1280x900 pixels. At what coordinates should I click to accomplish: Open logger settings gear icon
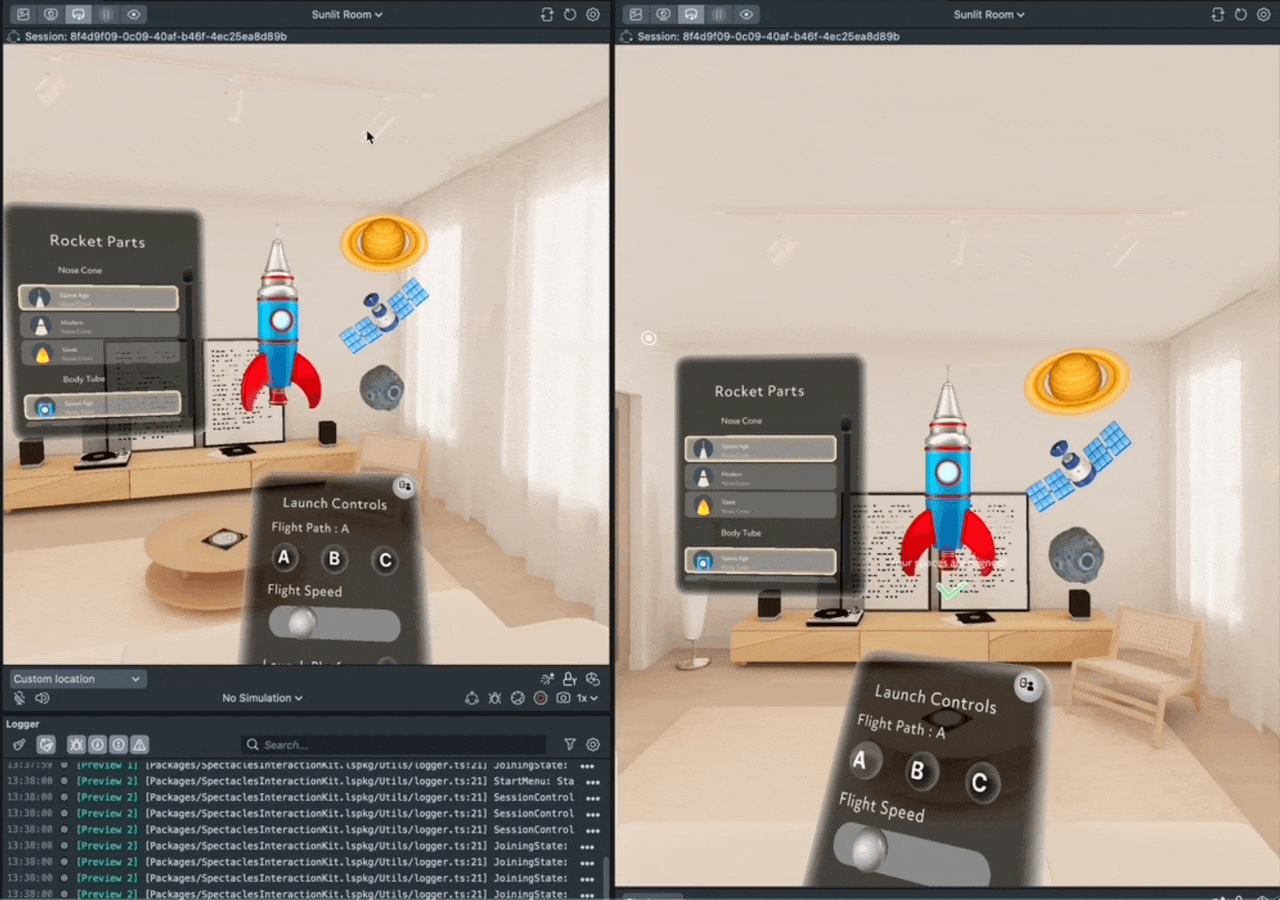(x=593, y=745)
